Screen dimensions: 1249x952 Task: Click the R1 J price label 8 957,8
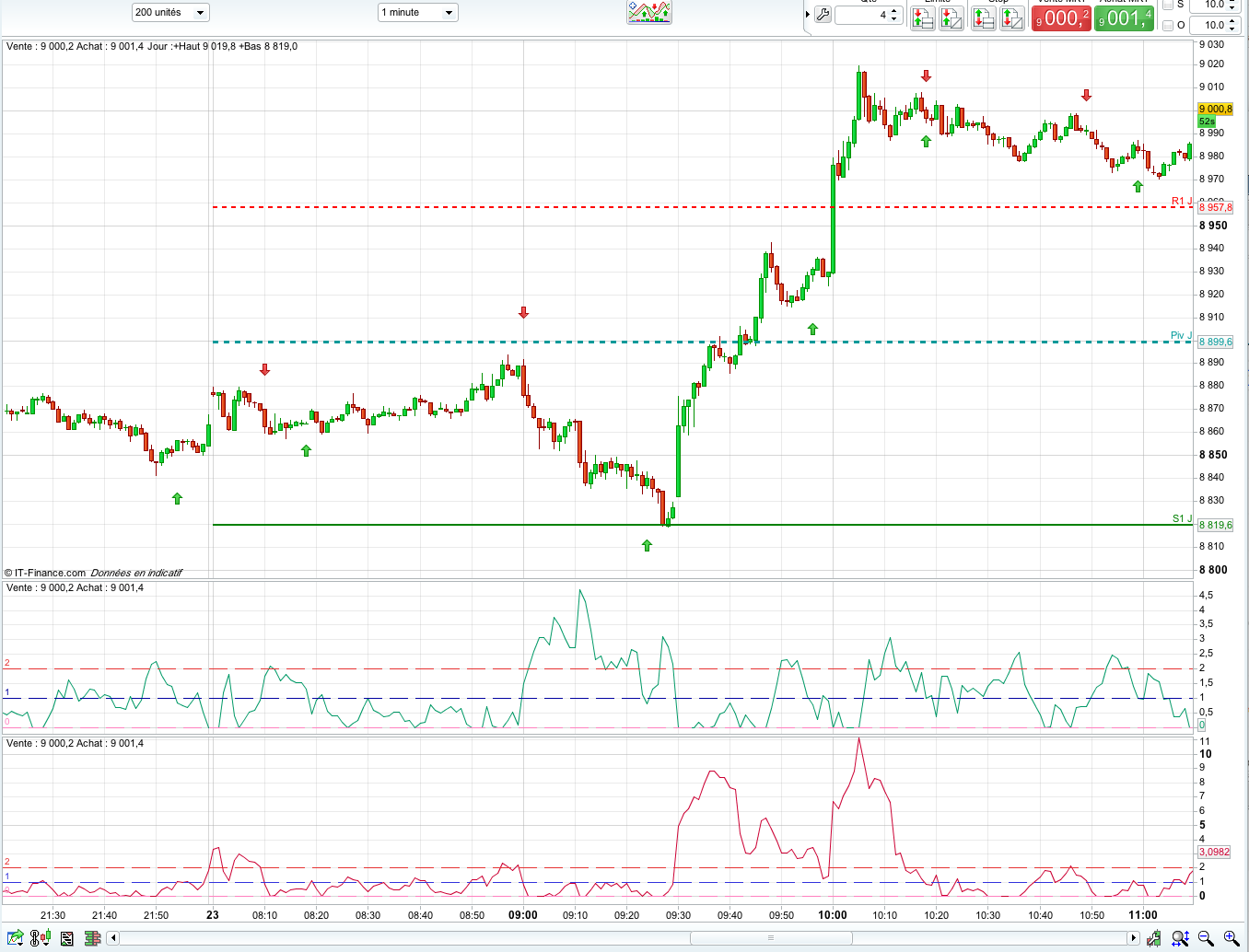click(x=1215, y=207)
